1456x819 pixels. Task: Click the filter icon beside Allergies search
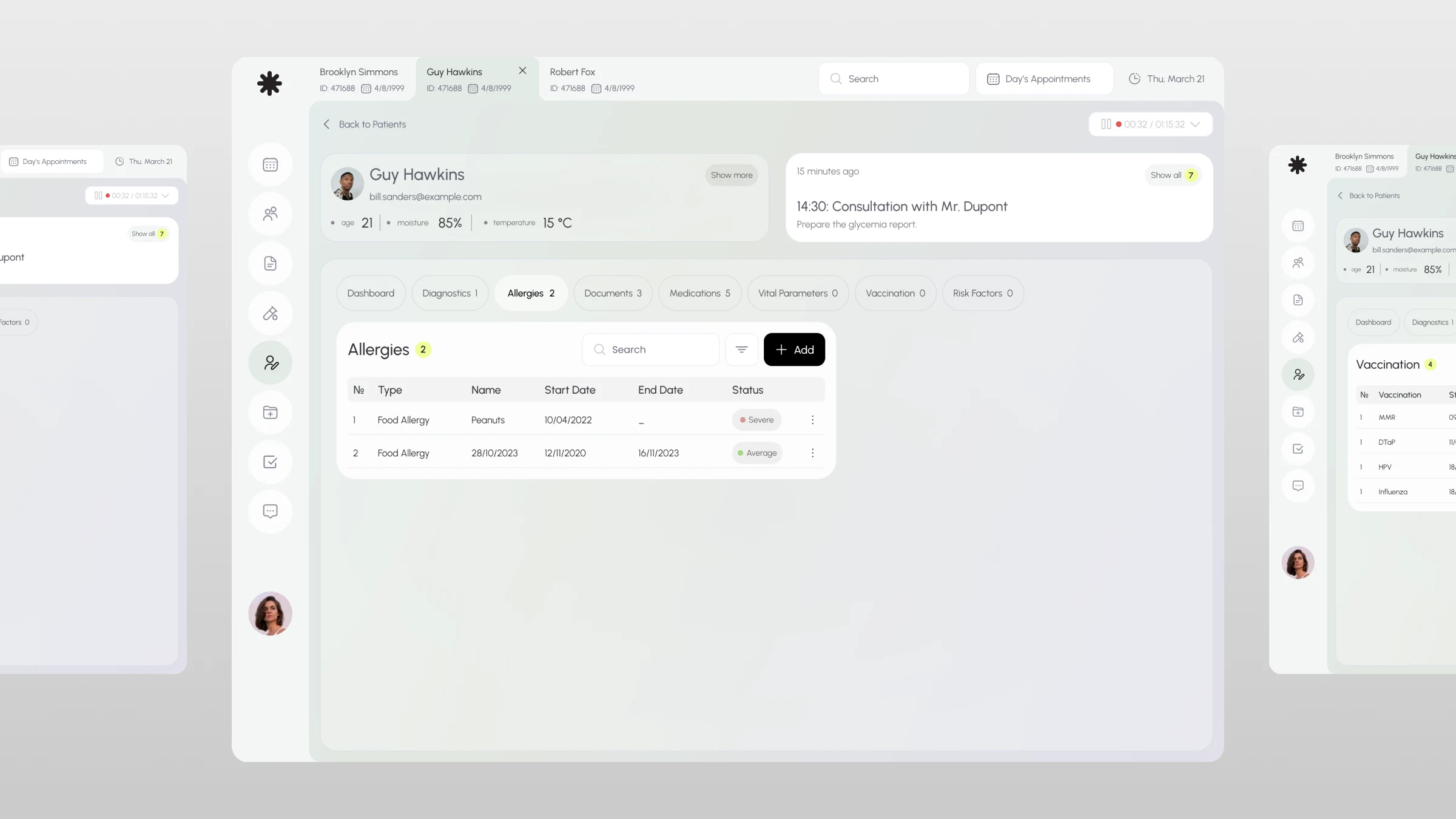(741, 349)
